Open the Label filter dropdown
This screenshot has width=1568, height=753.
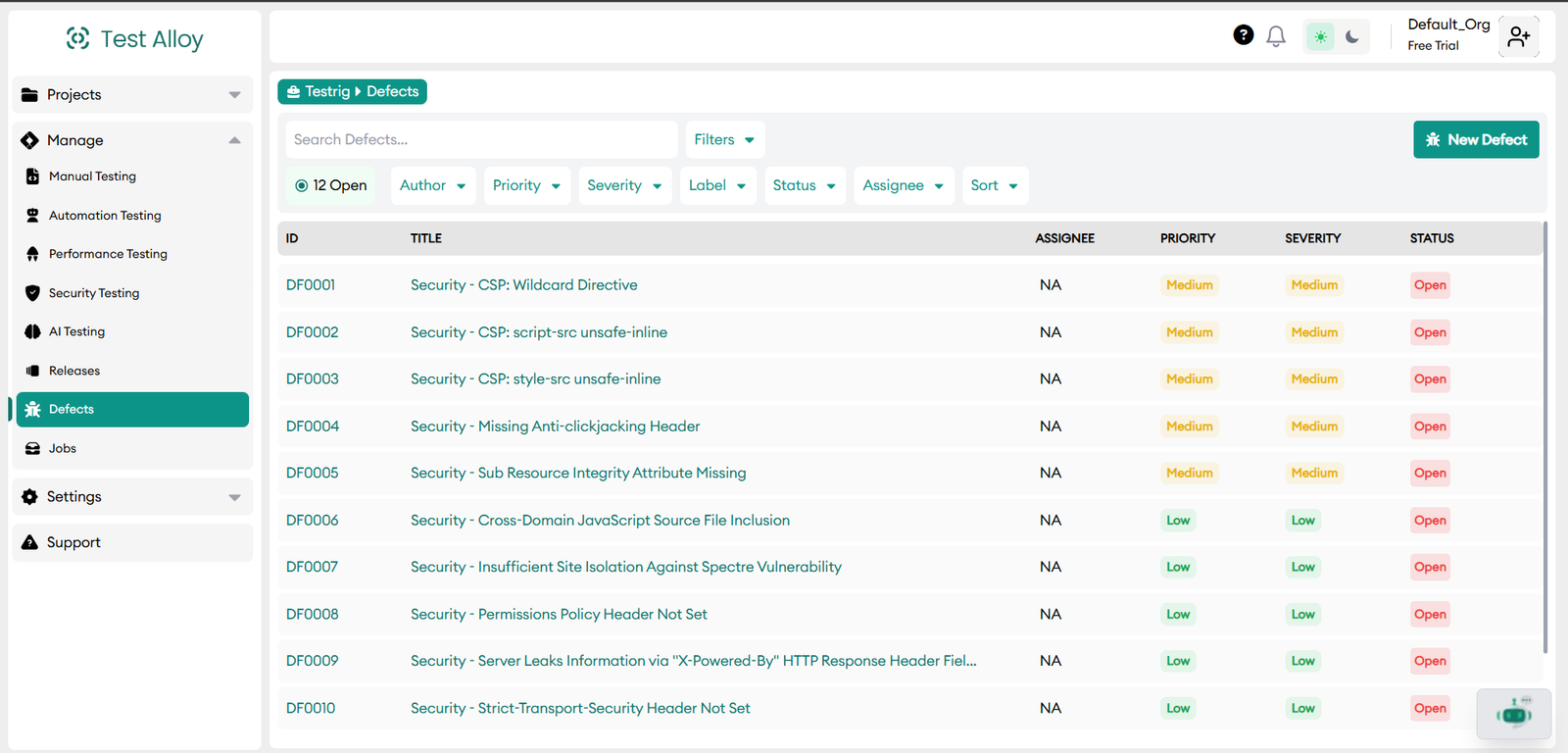tap(718, 185)
